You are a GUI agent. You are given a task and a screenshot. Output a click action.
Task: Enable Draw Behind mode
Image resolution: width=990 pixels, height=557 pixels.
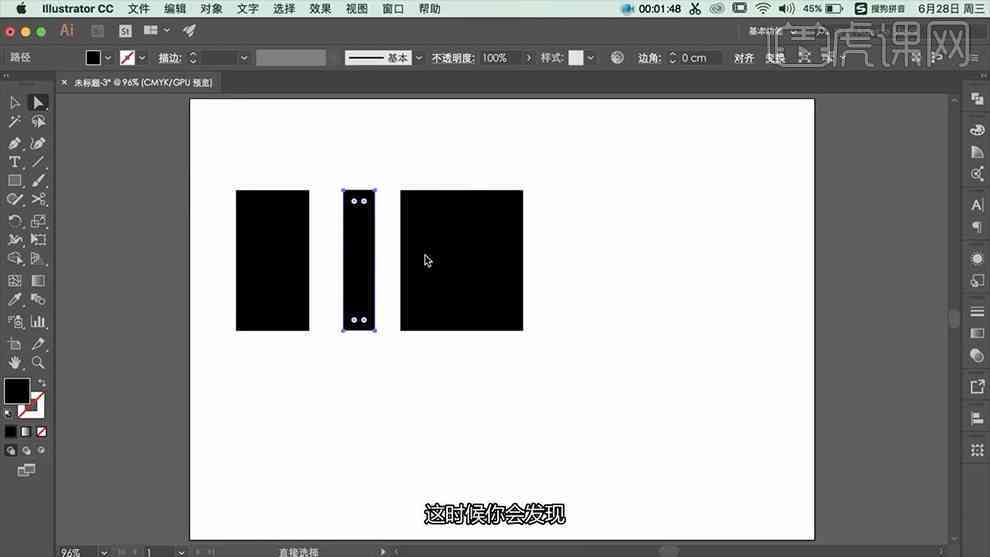pos(26,451)
